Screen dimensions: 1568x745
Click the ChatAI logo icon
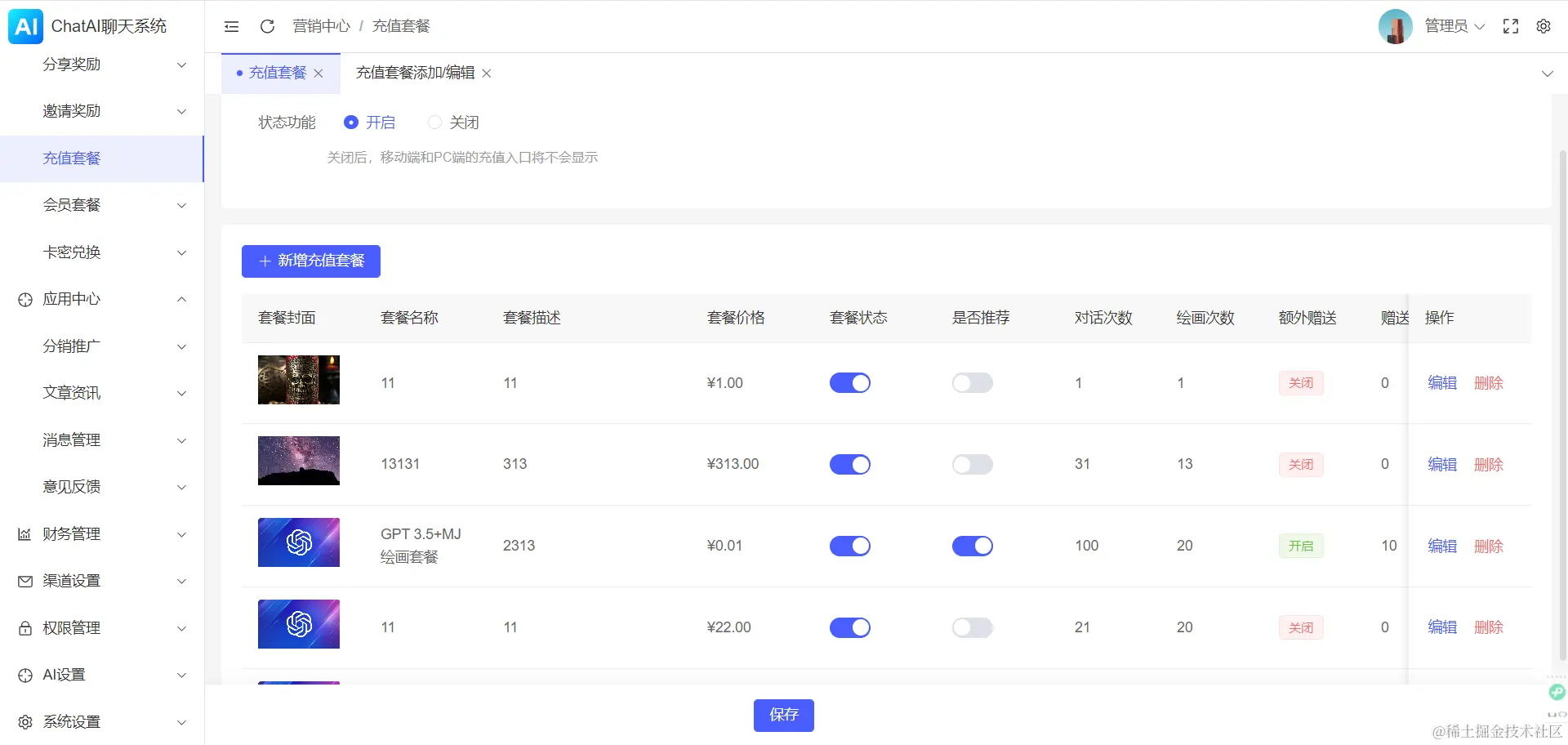pyautogui.click(x=25, y=26)
